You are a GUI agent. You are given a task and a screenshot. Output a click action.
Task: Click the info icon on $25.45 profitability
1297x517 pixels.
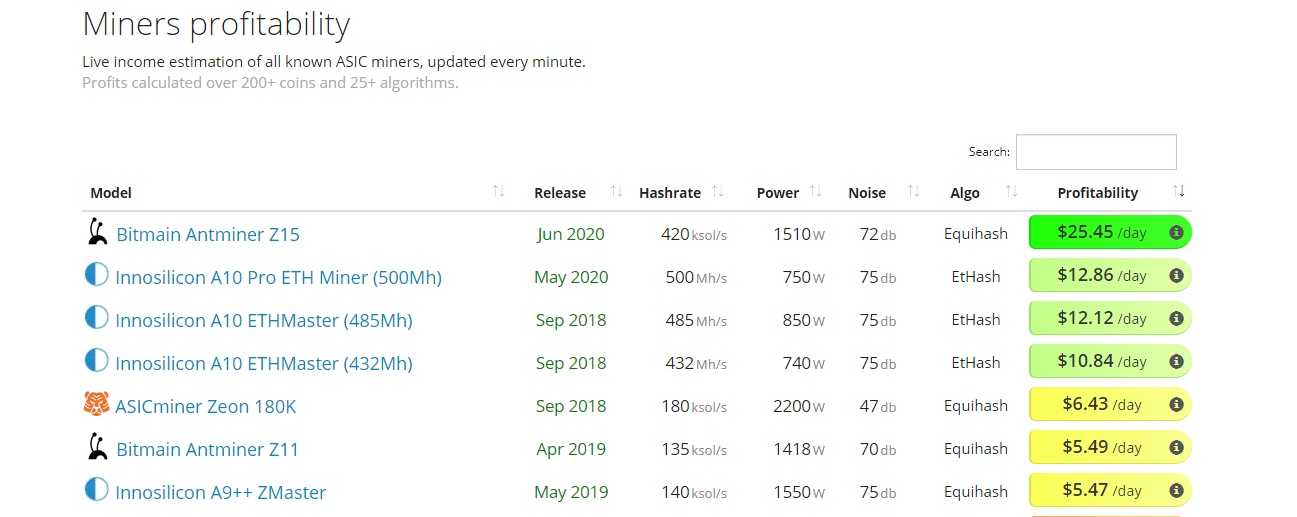tap(1176, 233)
